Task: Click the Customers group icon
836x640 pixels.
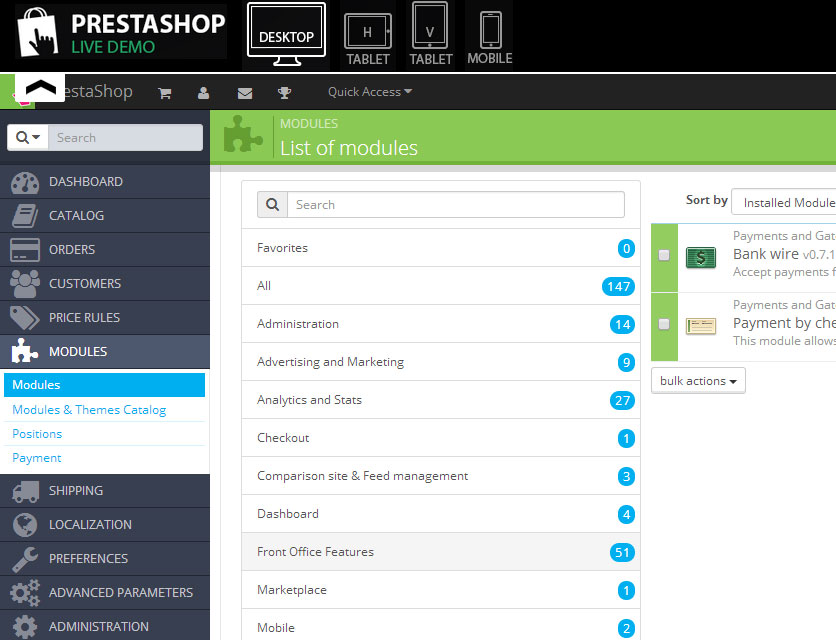Action: tap(25, 284)
